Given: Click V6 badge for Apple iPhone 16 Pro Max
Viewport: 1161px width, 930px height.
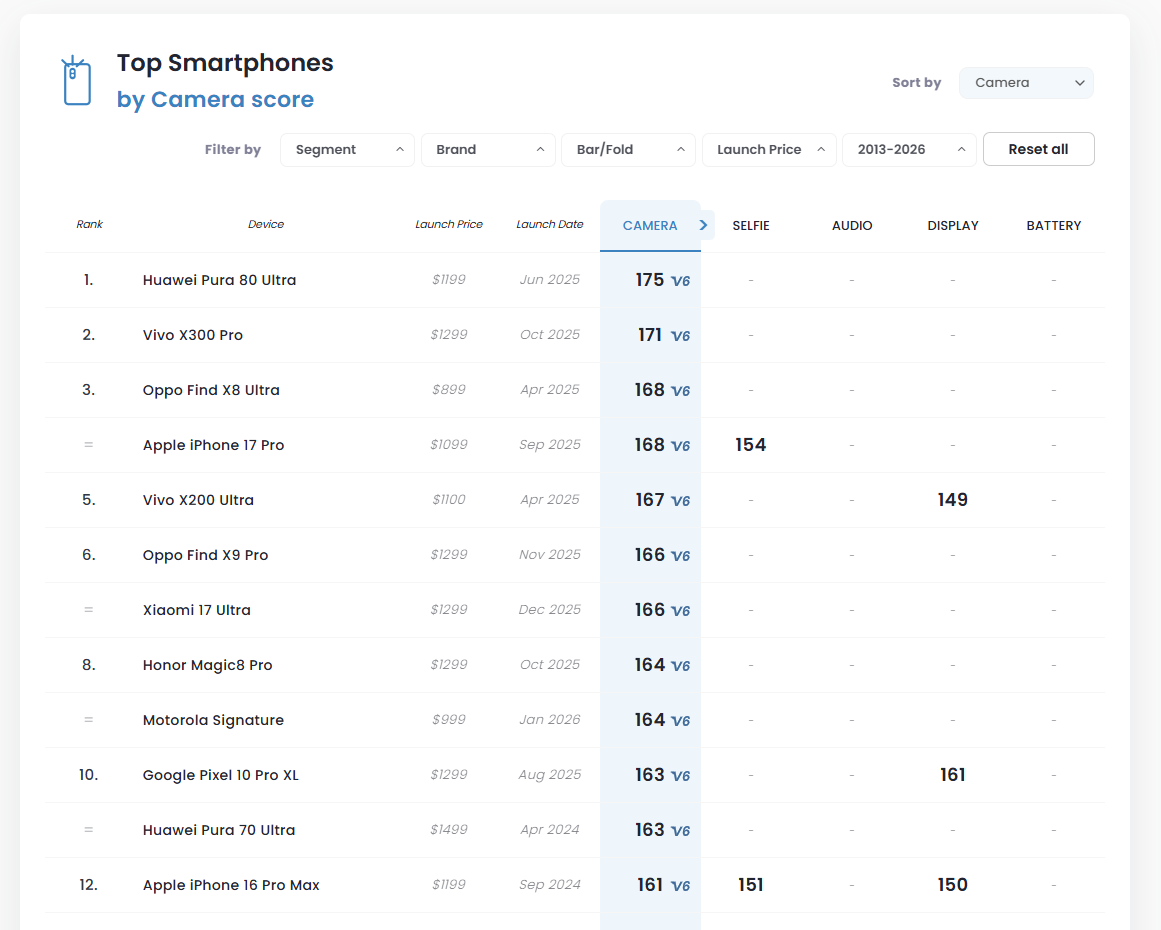Looking at the screenshot, I should (680, 886).
